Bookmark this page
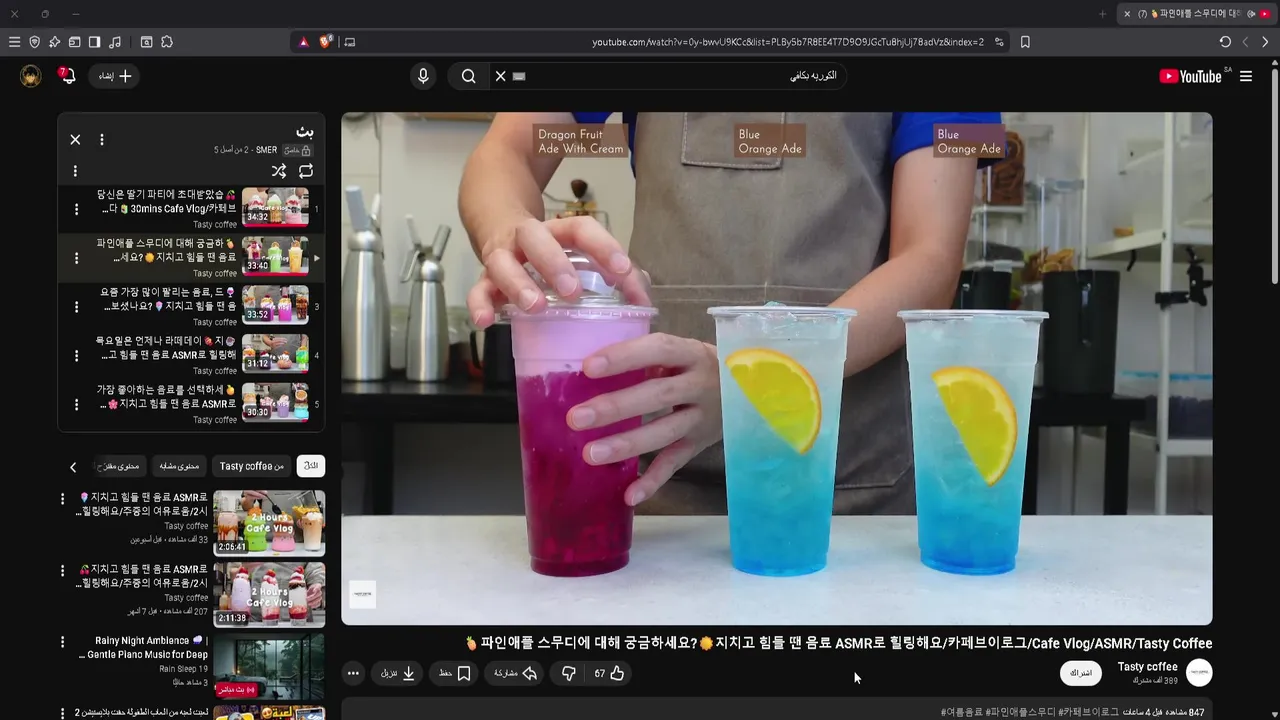 1025,42
